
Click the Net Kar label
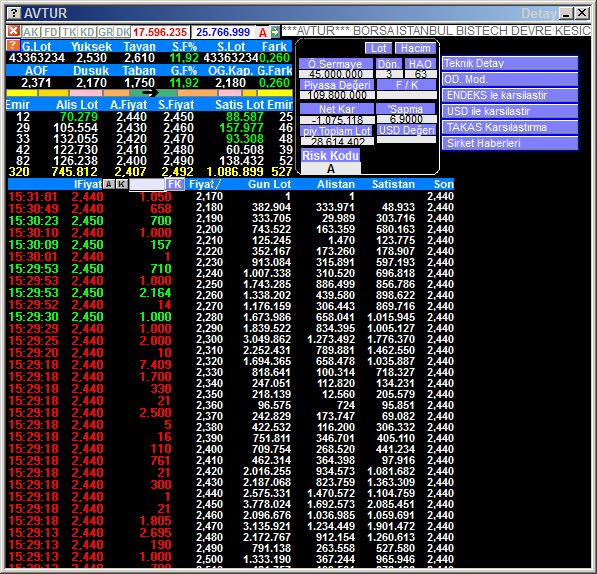[337, 109]
